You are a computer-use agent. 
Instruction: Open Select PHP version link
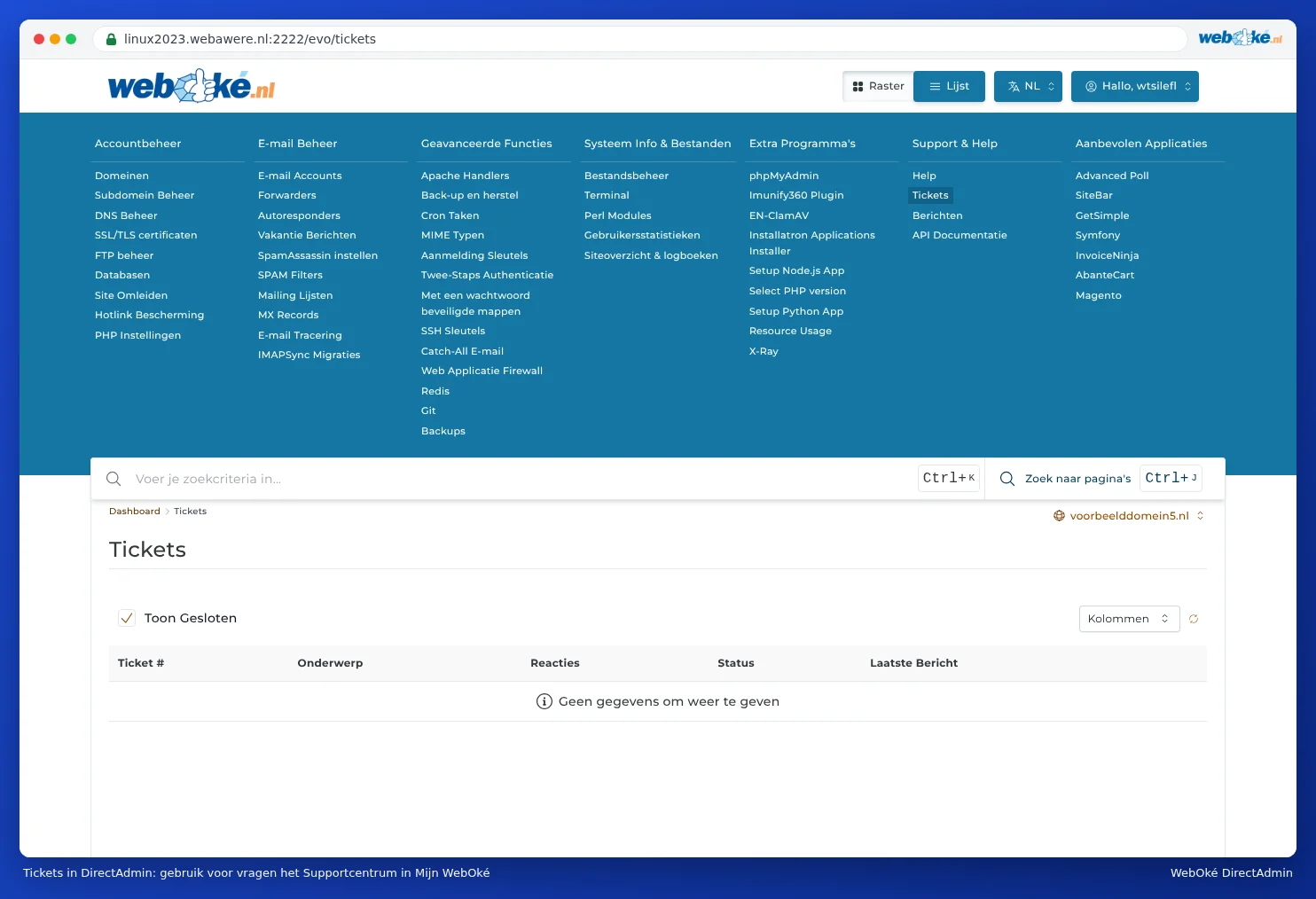[x=797, y=291]
